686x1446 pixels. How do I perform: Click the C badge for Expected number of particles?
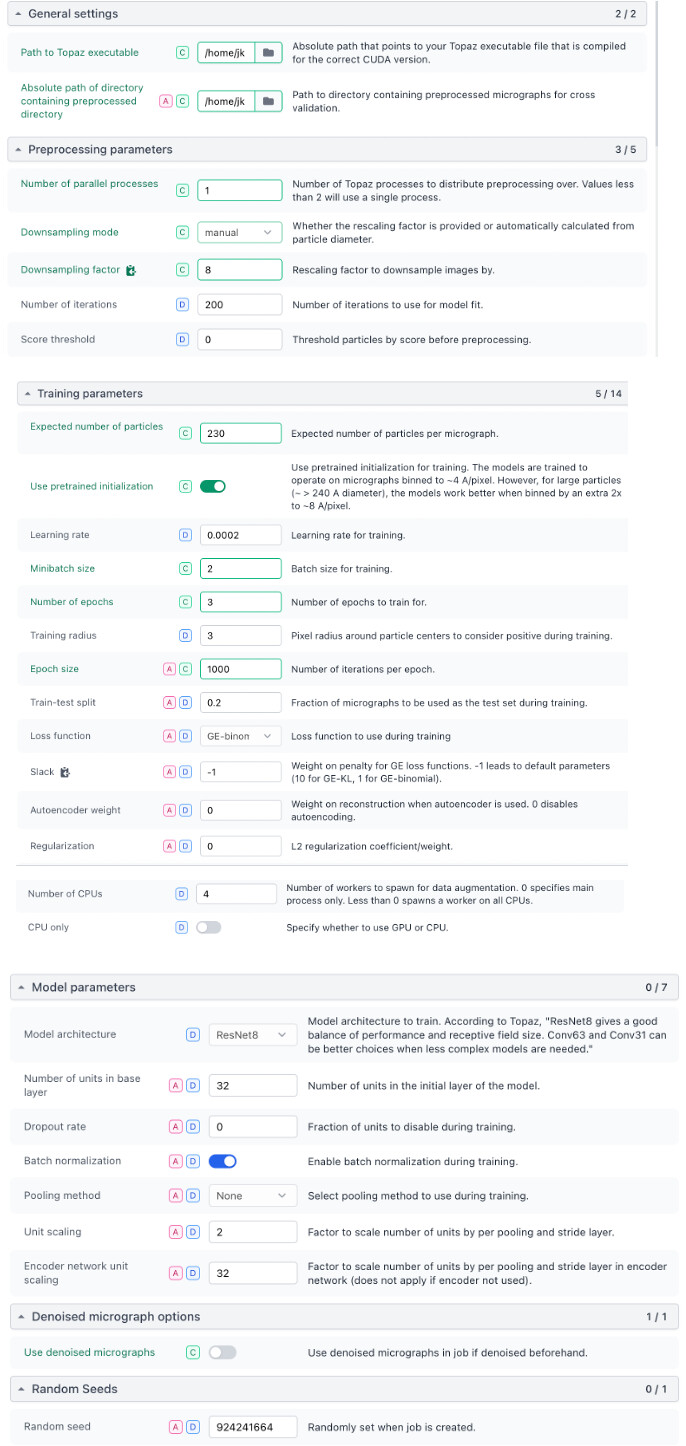click(185, 433)
